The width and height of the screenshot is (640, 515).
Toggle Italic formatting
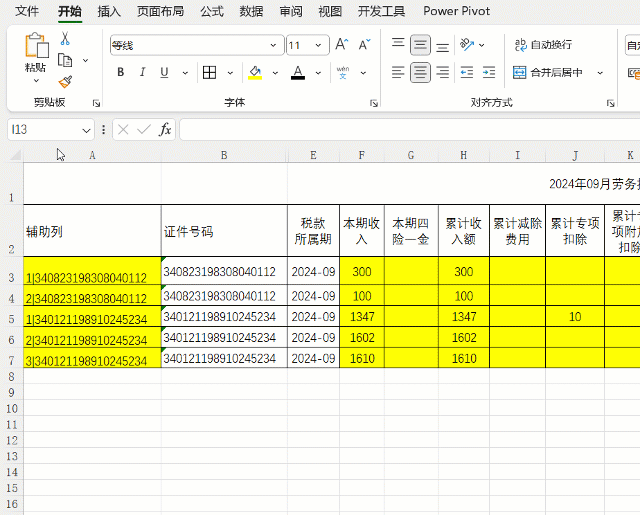pos(142,73)
